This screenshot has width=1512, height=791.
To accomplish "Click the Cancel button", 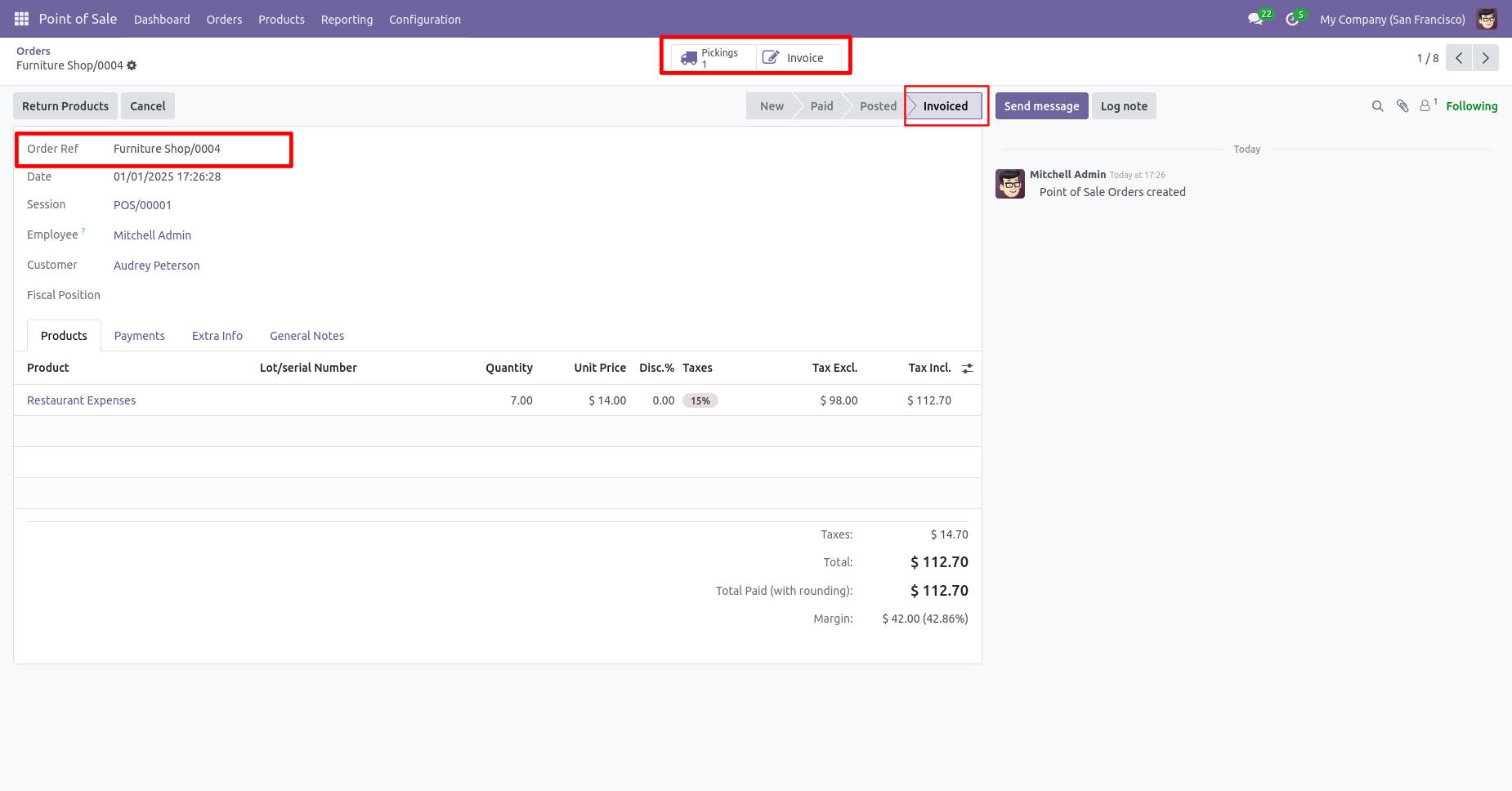I will [148, 106].
